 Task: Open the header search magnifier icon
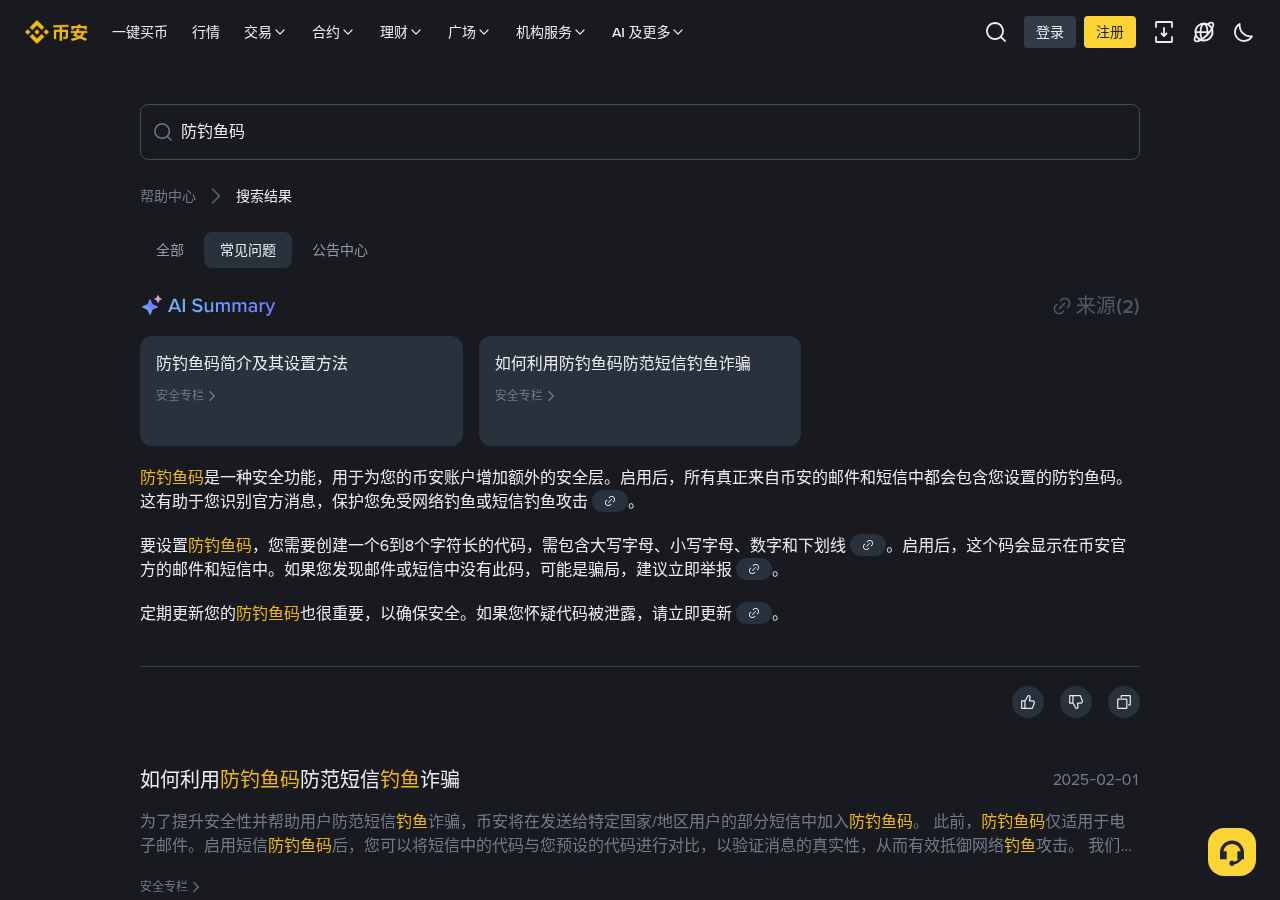click(x=996, y=32)
